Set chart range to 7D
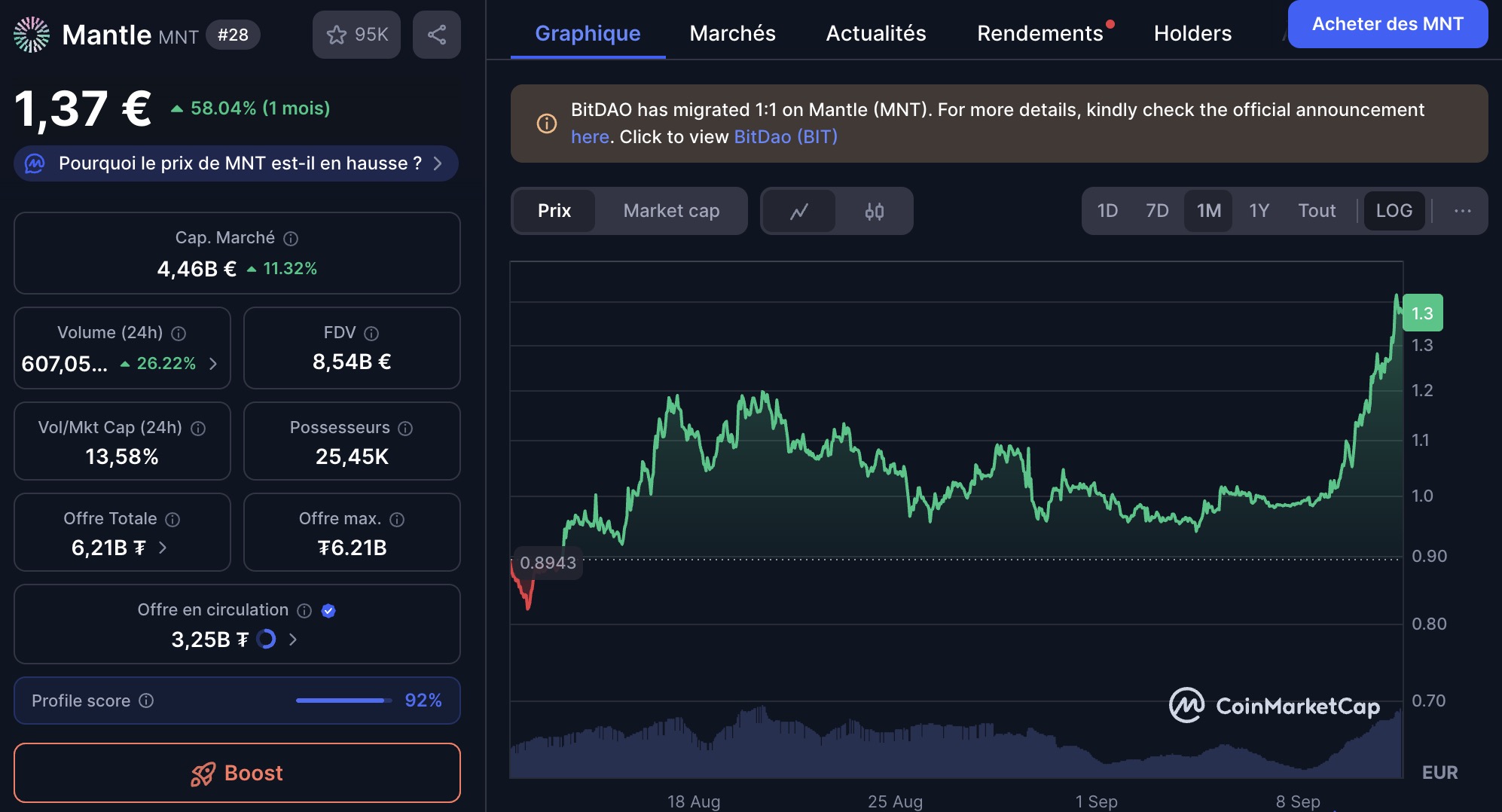The image size is (1502, 812). pos(1157,211)
